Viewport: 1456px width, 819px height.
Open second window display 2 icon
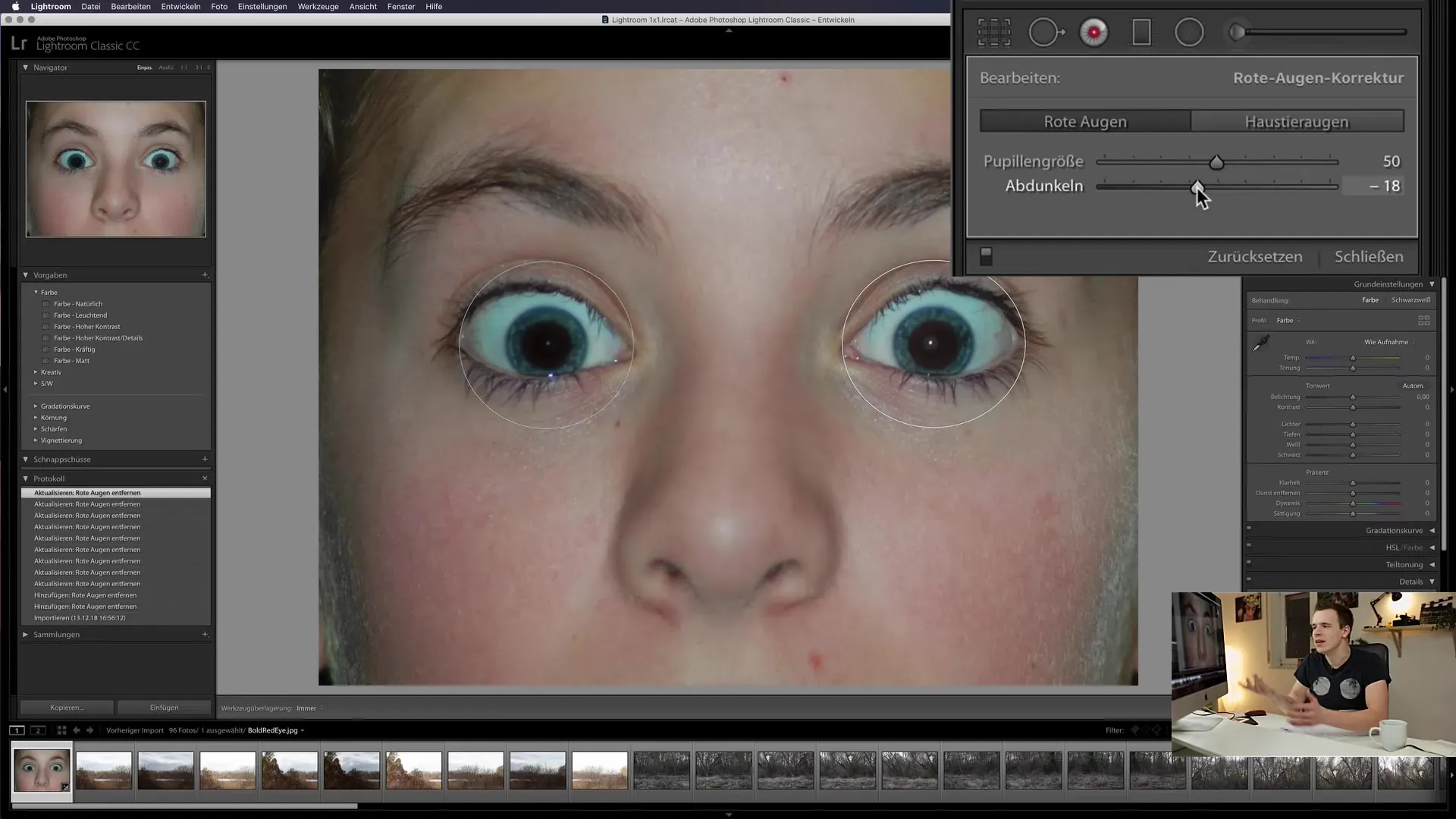click(38, 730)
